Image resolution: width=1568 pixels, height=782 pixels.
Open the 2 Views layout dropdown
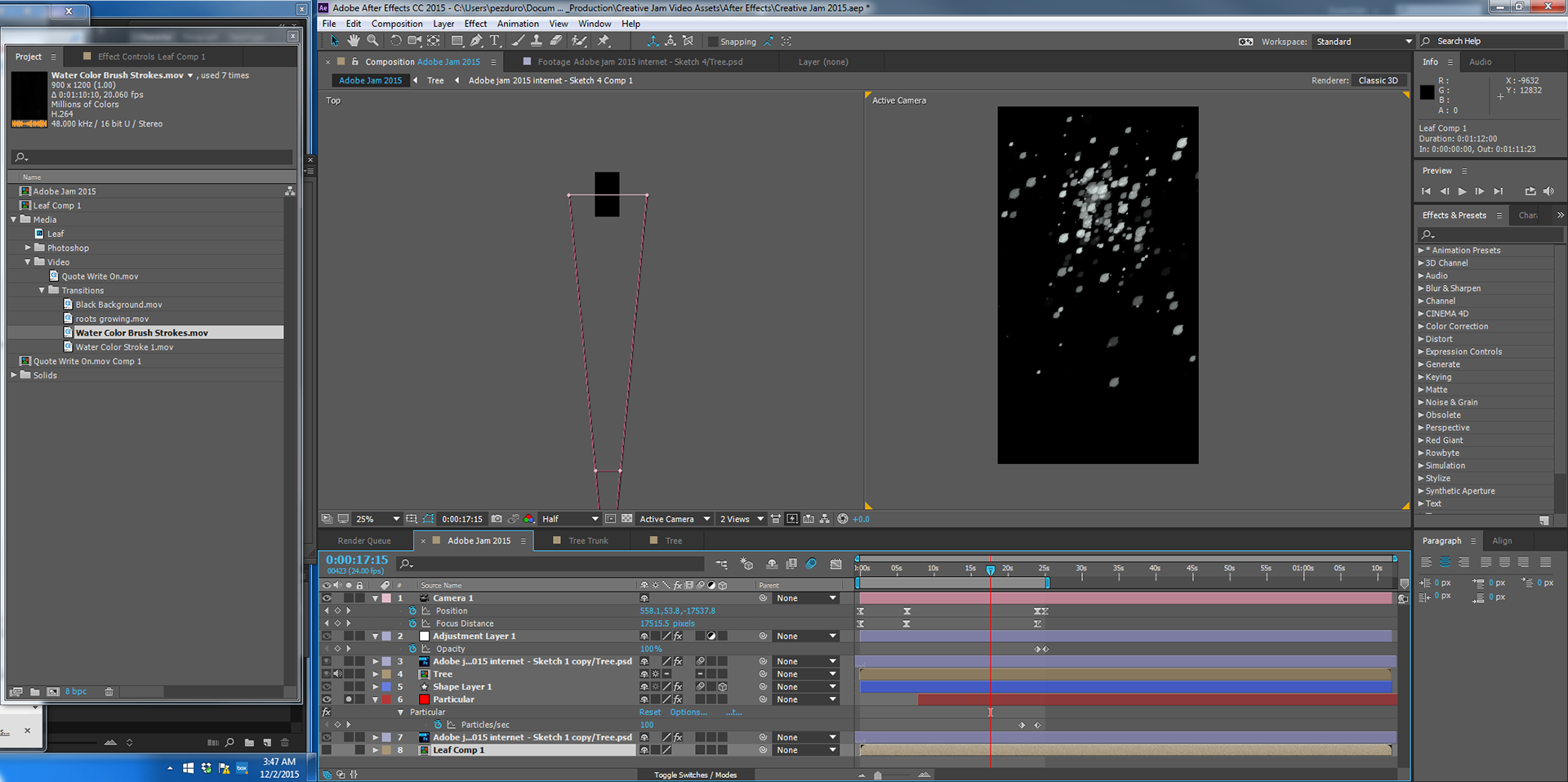742,519
